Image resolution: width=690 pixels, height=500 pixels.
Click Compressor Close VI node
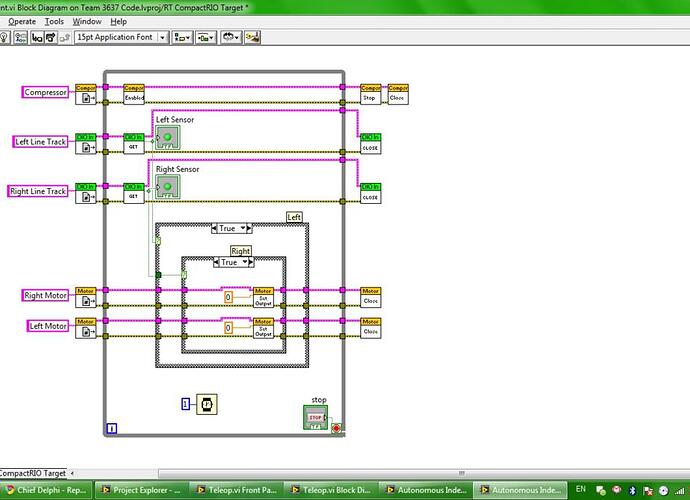tap(398, 94)
